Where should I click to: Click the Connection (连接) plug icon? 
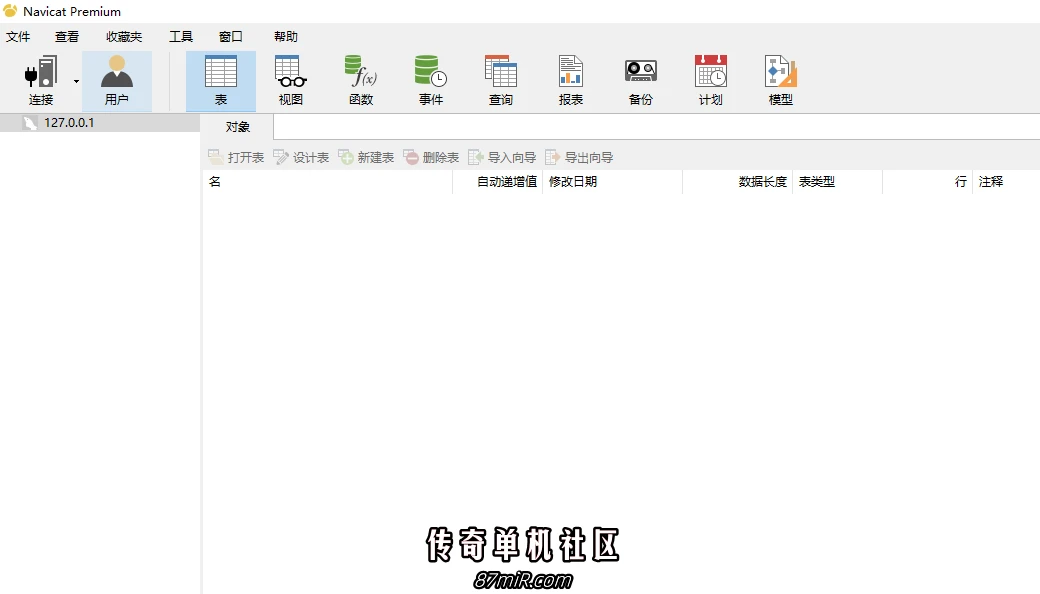[40, 72]
